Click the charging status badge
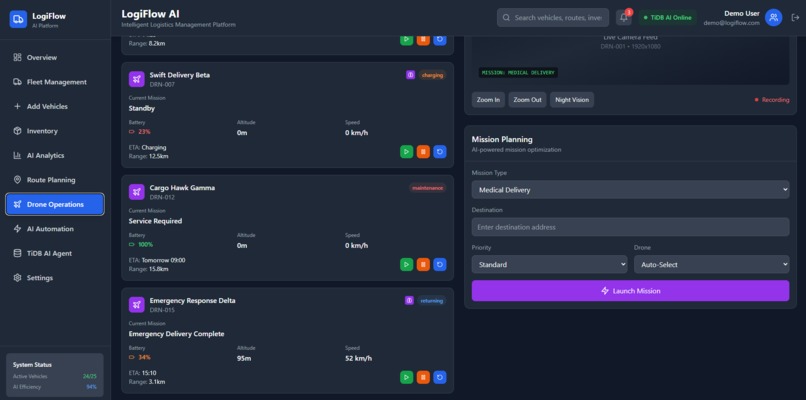Image resolution: width=806 pixels, height=400 pixels. (432, 75)
